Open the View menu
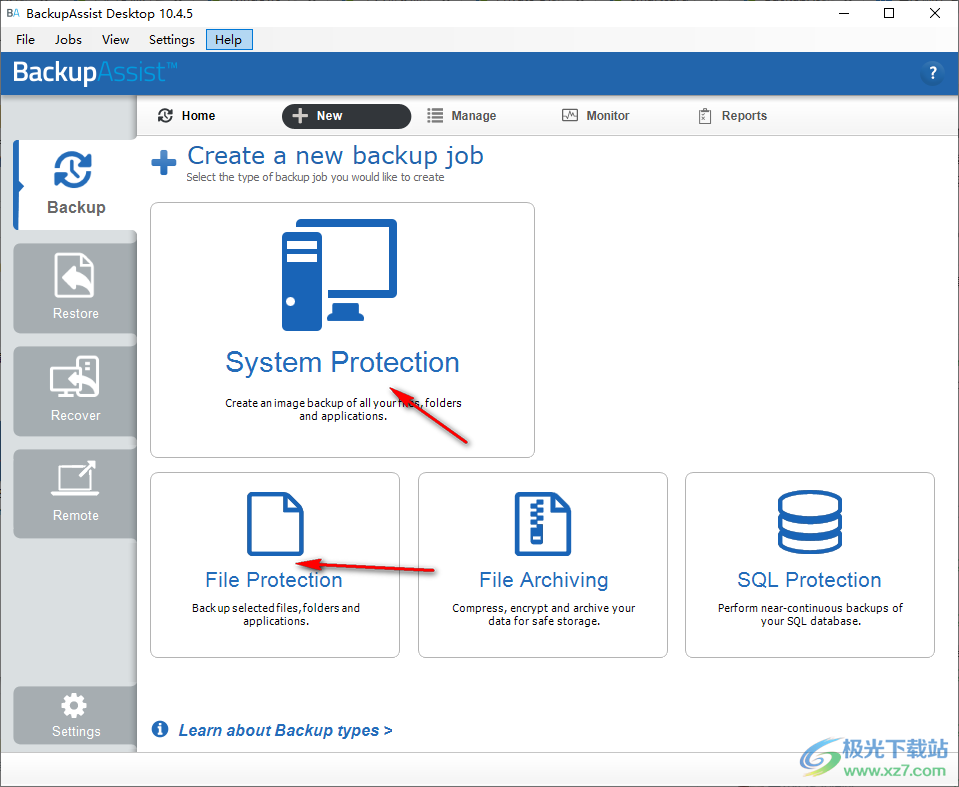This screenshot has height=787, width=959. click(x=115, y=40)
